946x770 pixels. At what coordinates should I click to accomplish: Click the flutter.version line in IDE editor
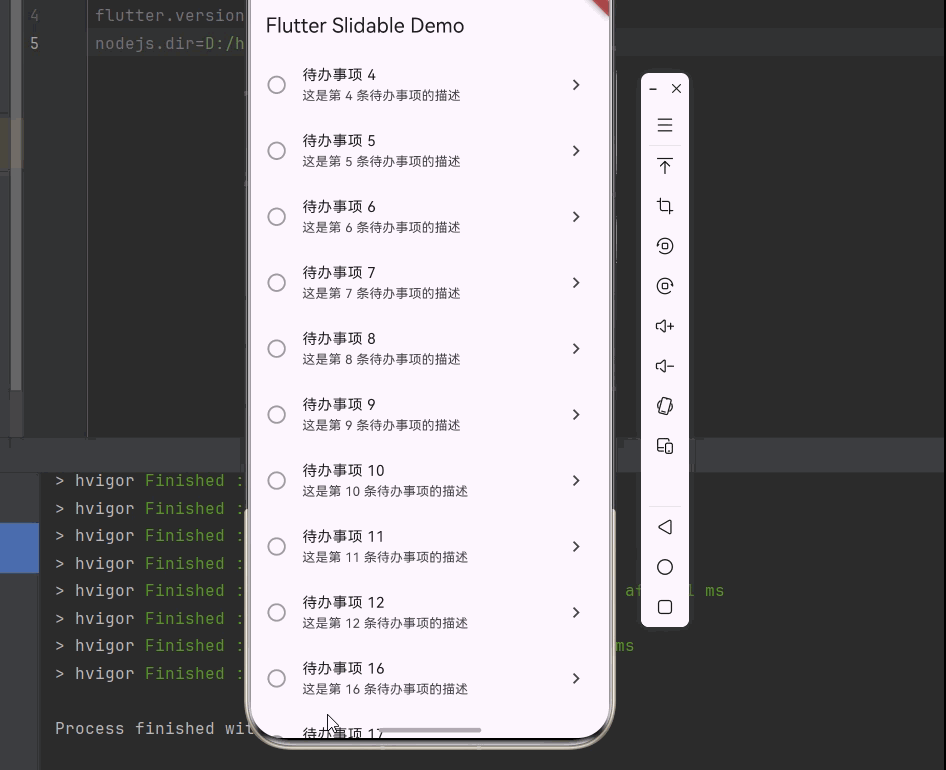[170, 15]
